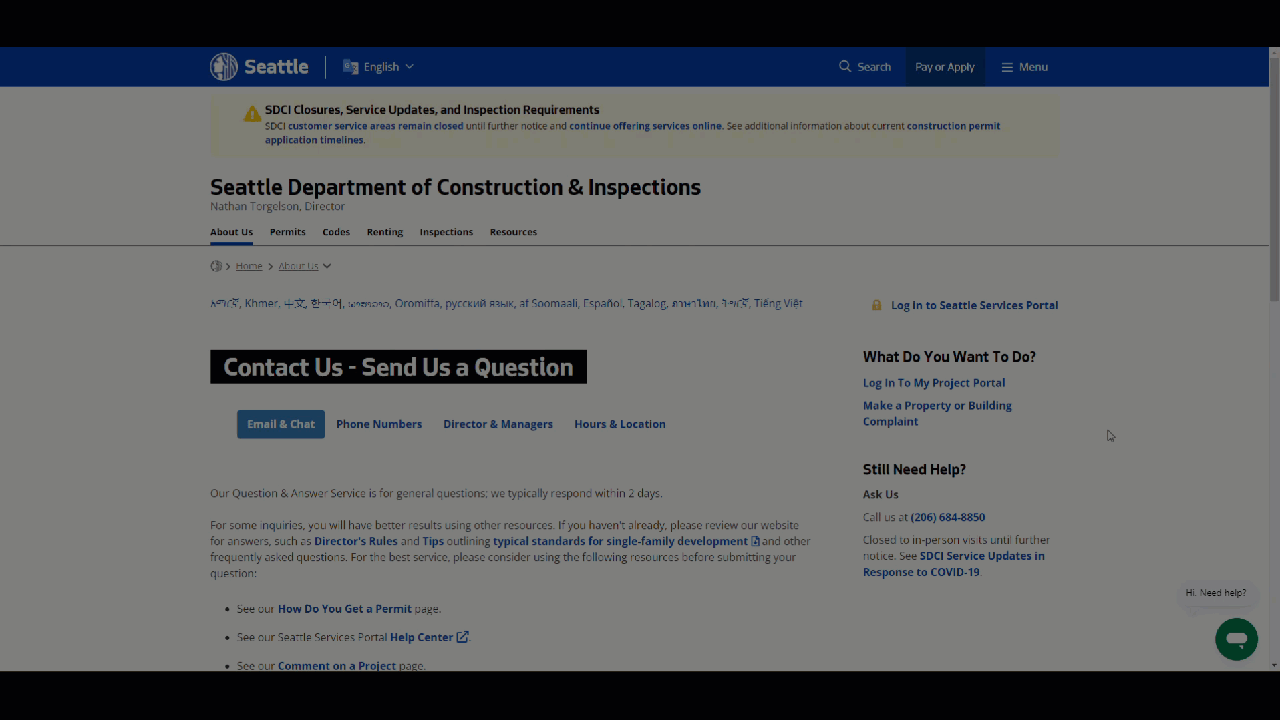Open Log In To My Project Portal
The image size is (1280, 720).
pyautogui.click(x=934, y=383)
